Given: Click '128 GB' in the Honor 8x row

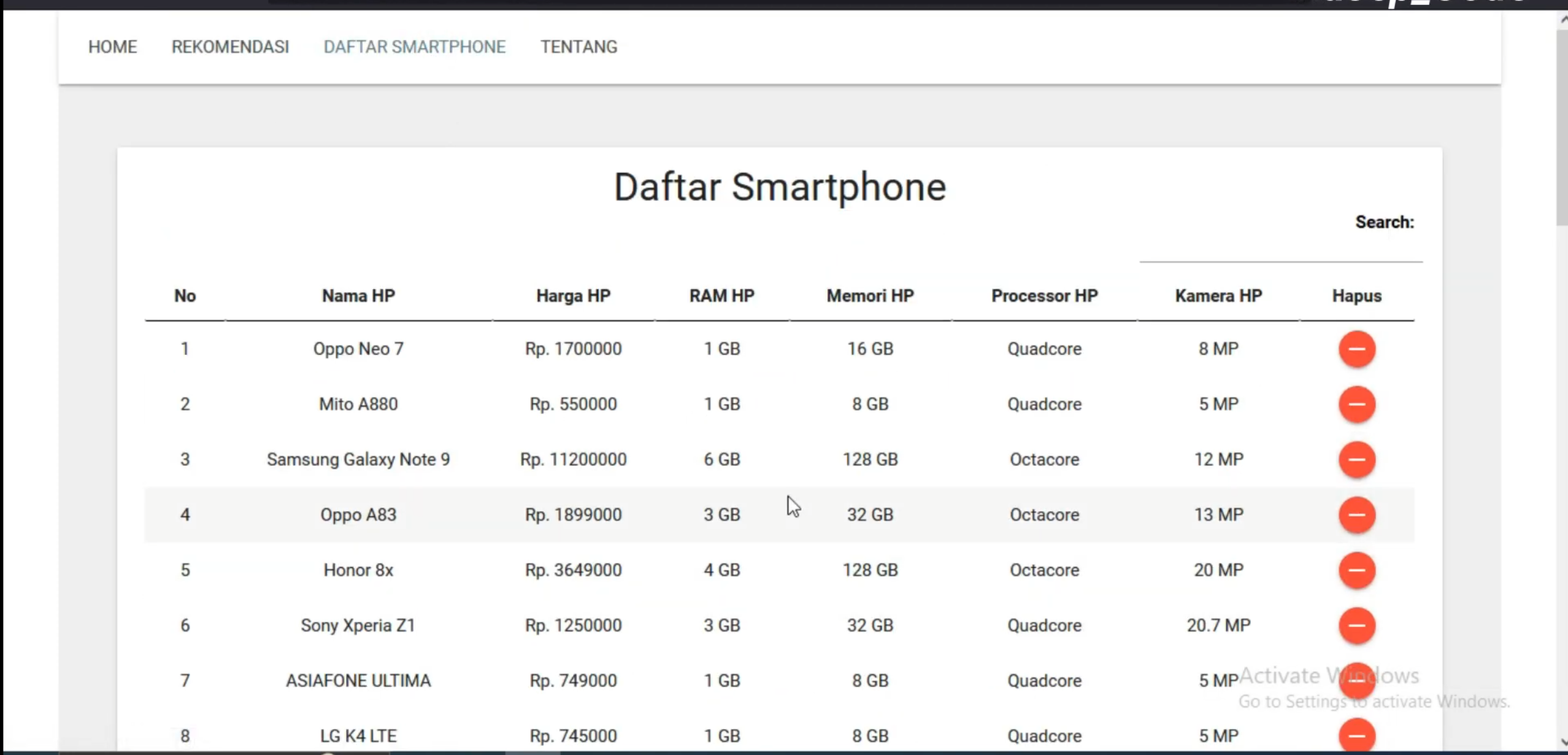Looking at the screenshot, I should point(870,570).
